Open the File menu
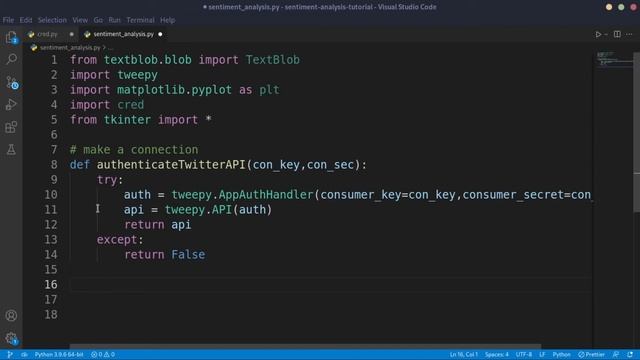The width and height of the screenshot is (640, 360). [x=8, y=20]
